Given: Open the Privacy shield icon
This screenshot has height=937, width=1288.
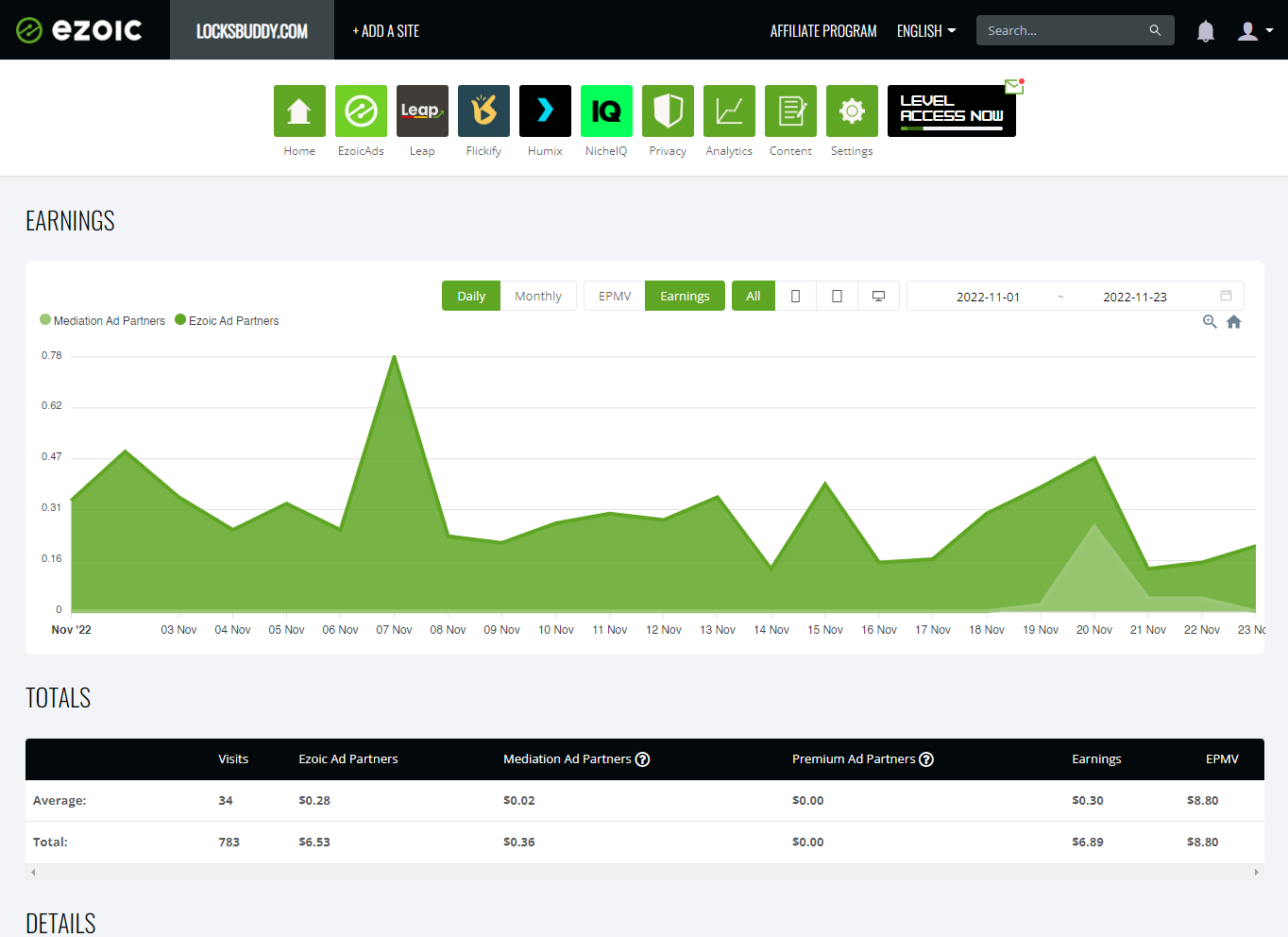Looking at the screenshot, I should 668,111.
